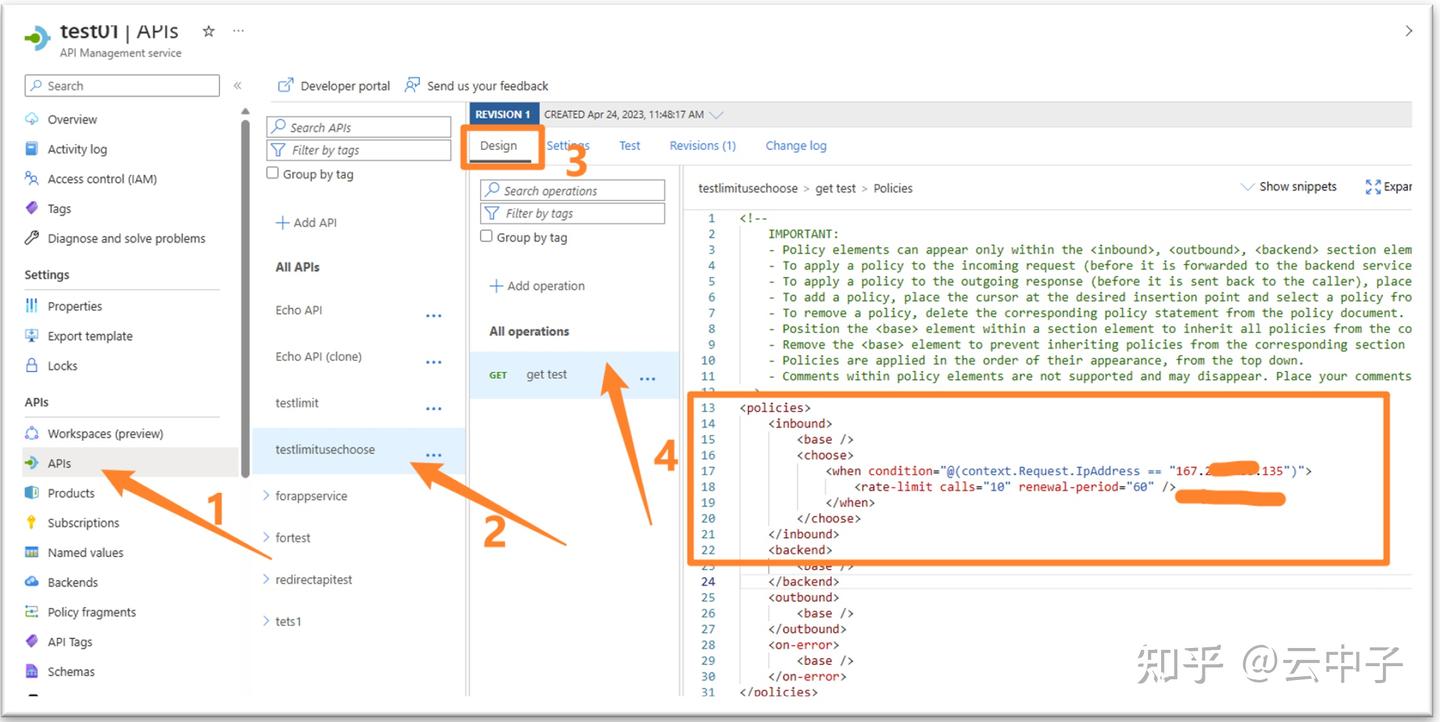Collapse the sidebar with double chevron
This screenshot has width=1440, height=722.
click(237, 86)
